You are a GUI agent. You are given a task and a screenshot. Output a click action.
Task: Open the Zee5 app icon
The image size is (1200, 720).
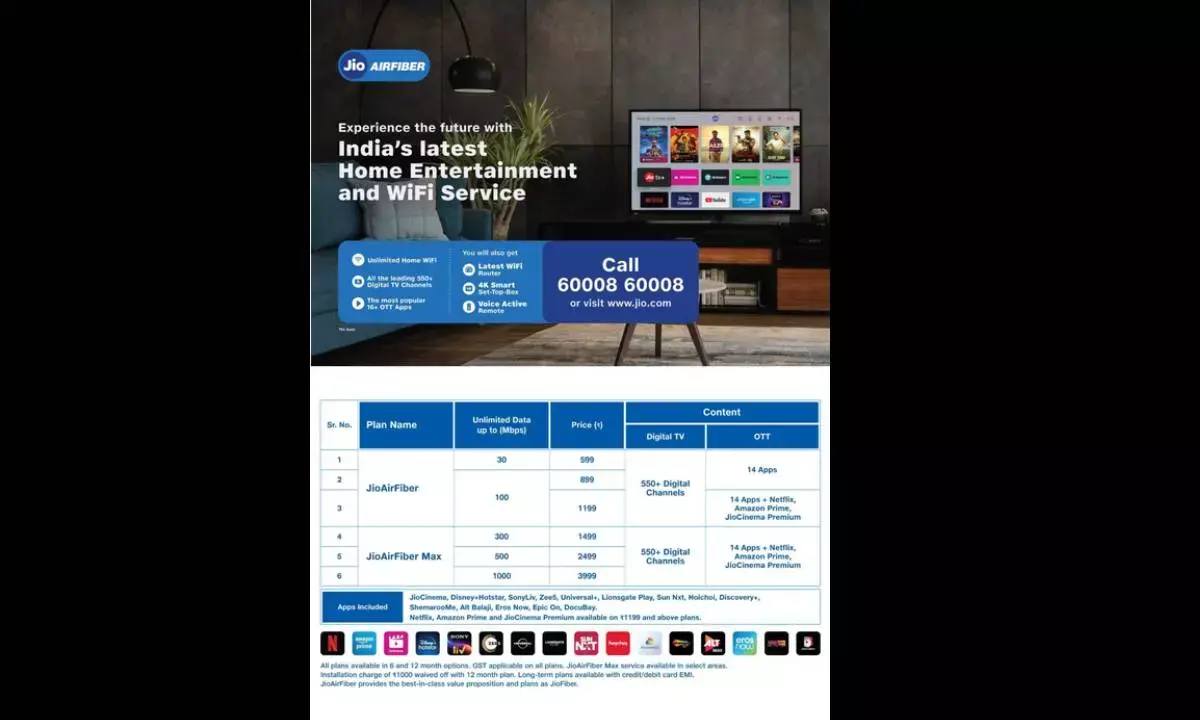click(x=492, y=644)
